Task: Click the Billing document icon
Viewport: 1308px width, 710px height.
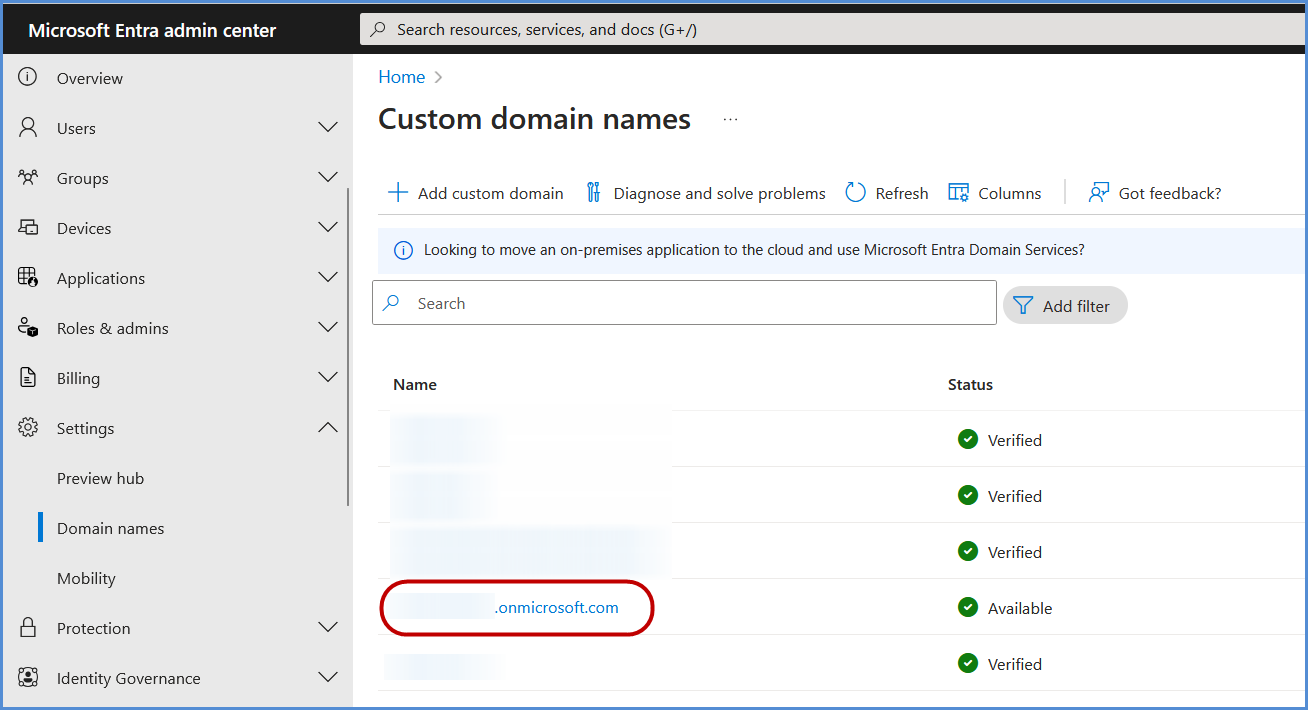Action: 28,378
